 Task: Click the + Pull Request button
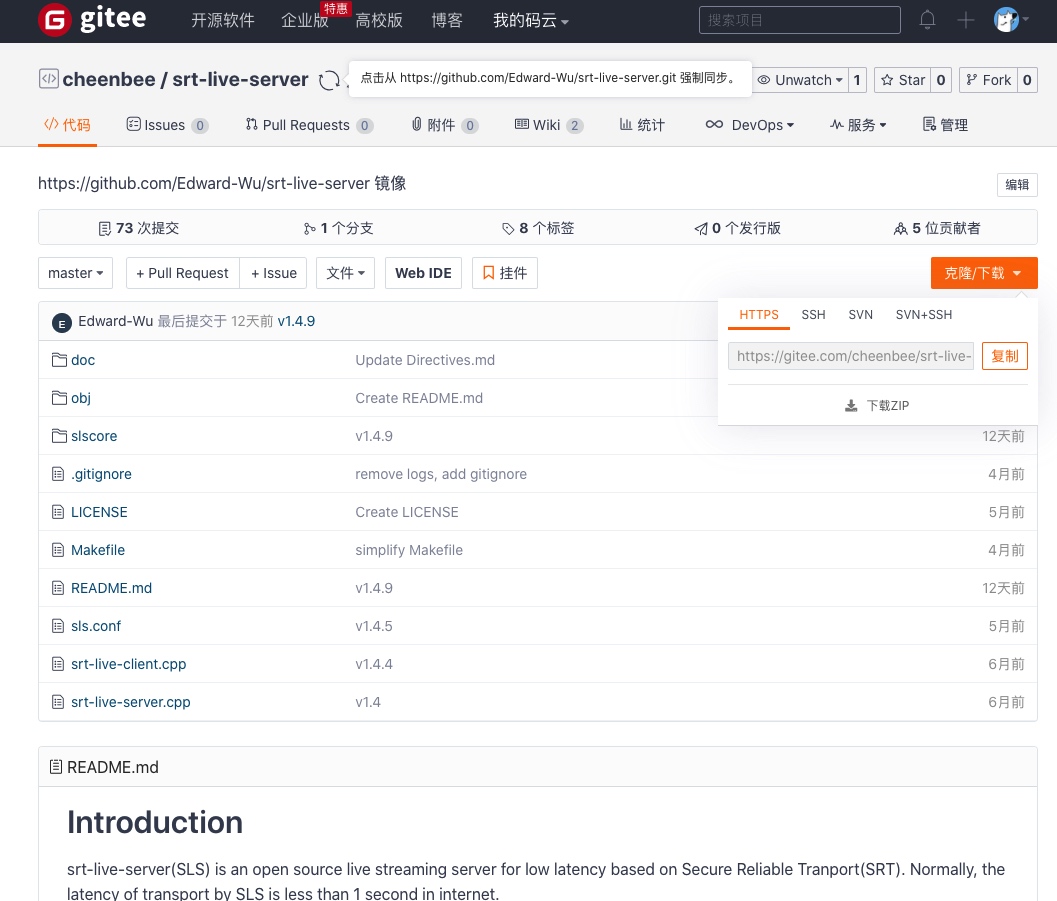pos(182,273)
